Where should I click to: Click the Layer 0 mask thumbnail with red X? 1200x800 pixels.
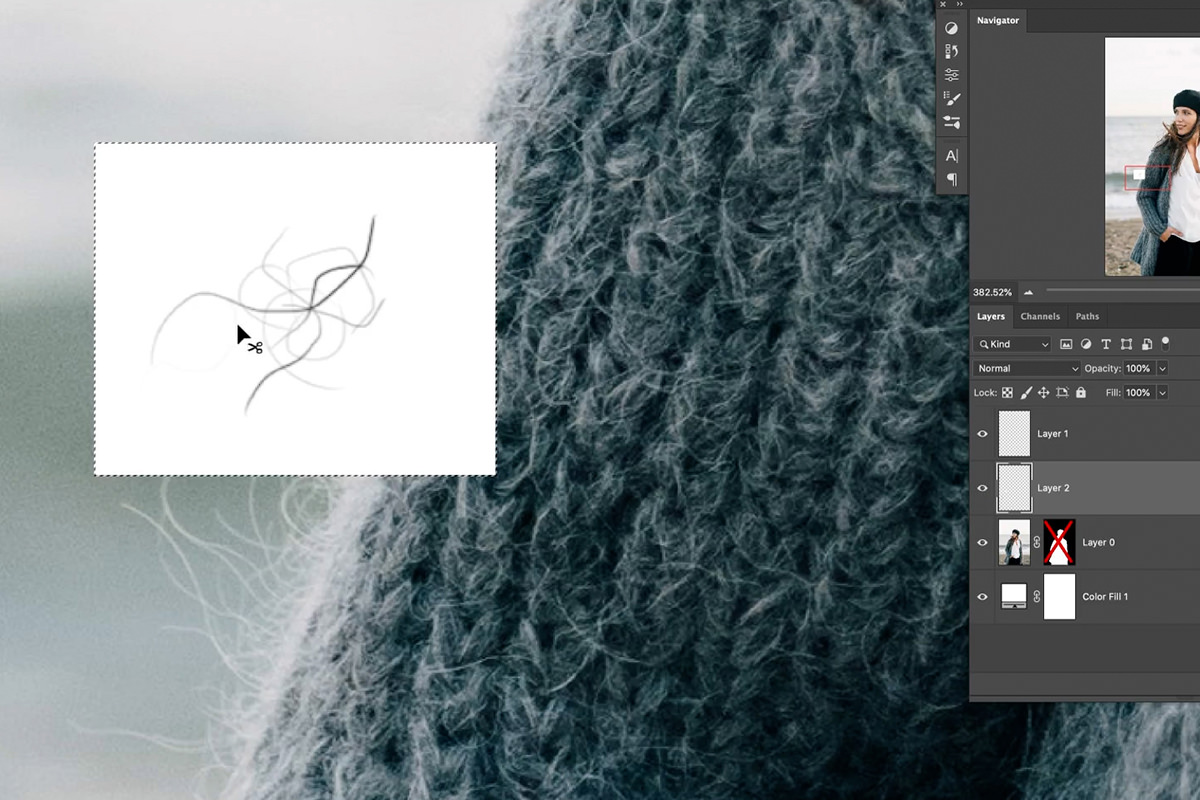click(1059, 542)
